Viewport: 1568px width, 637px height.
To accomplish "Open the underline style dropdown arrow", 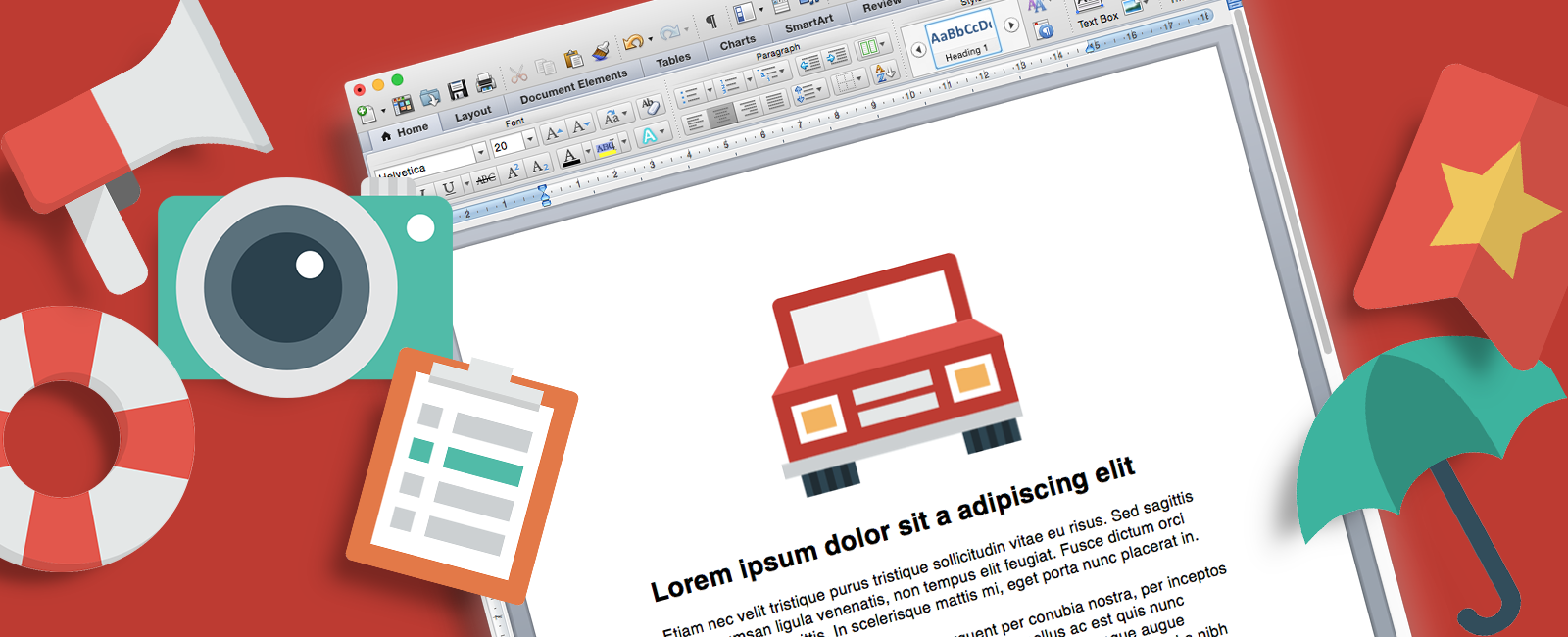I will pos(466,183).
